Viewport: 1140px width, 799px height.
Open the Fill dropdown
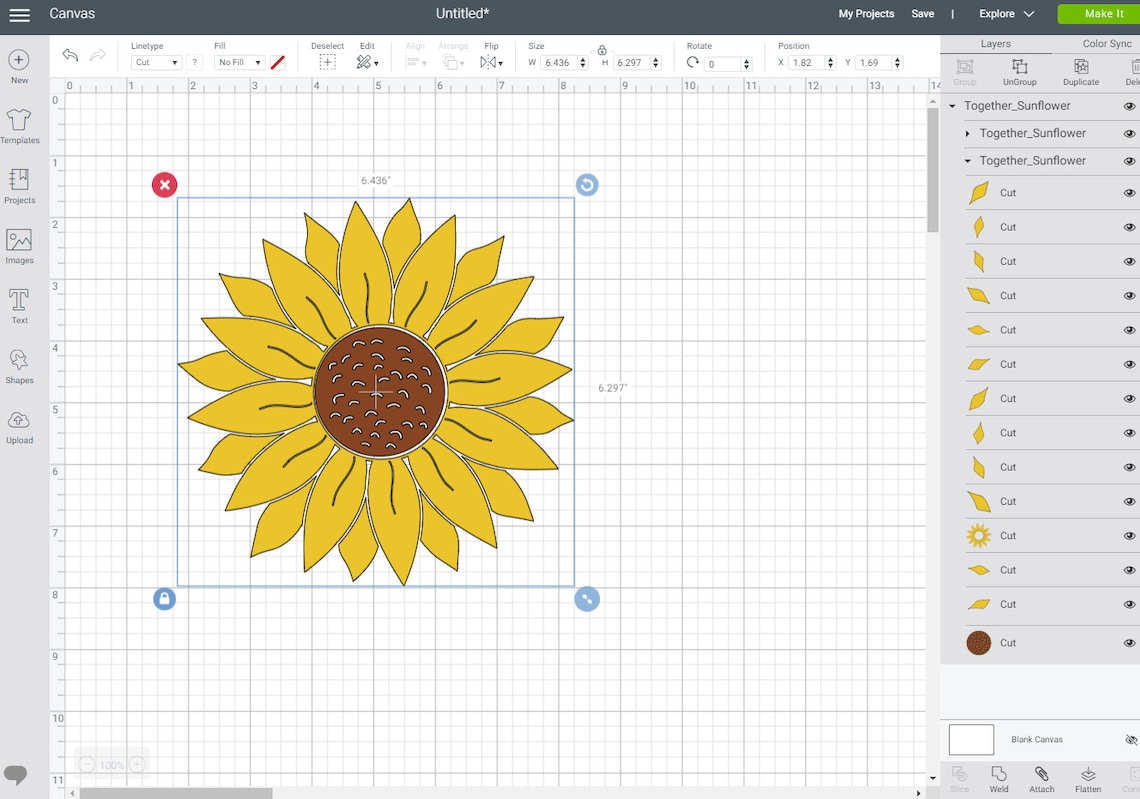(238, 62)
